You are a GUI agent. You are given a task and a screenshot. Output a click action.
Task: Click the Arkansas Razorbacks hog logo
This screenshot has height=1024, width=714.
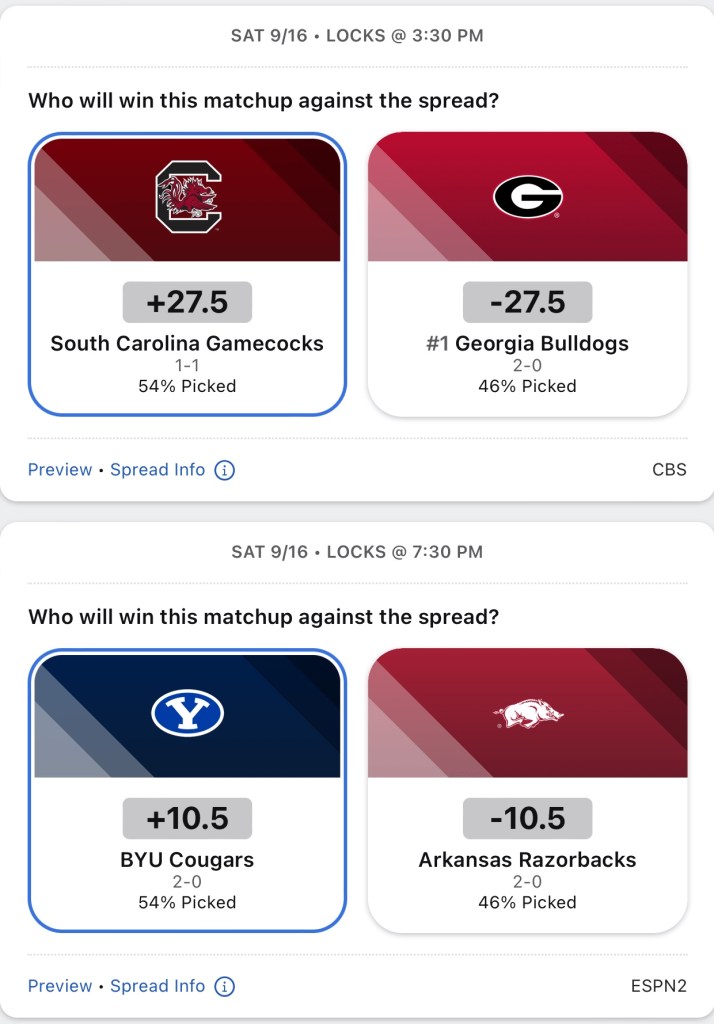(527, 714)
